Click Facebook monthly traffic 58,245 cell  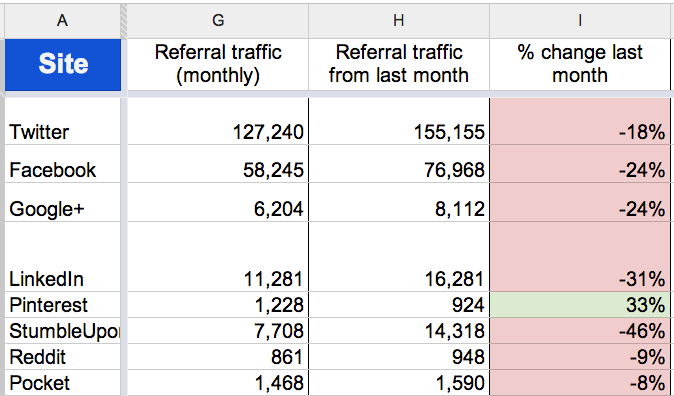point(218,164)
